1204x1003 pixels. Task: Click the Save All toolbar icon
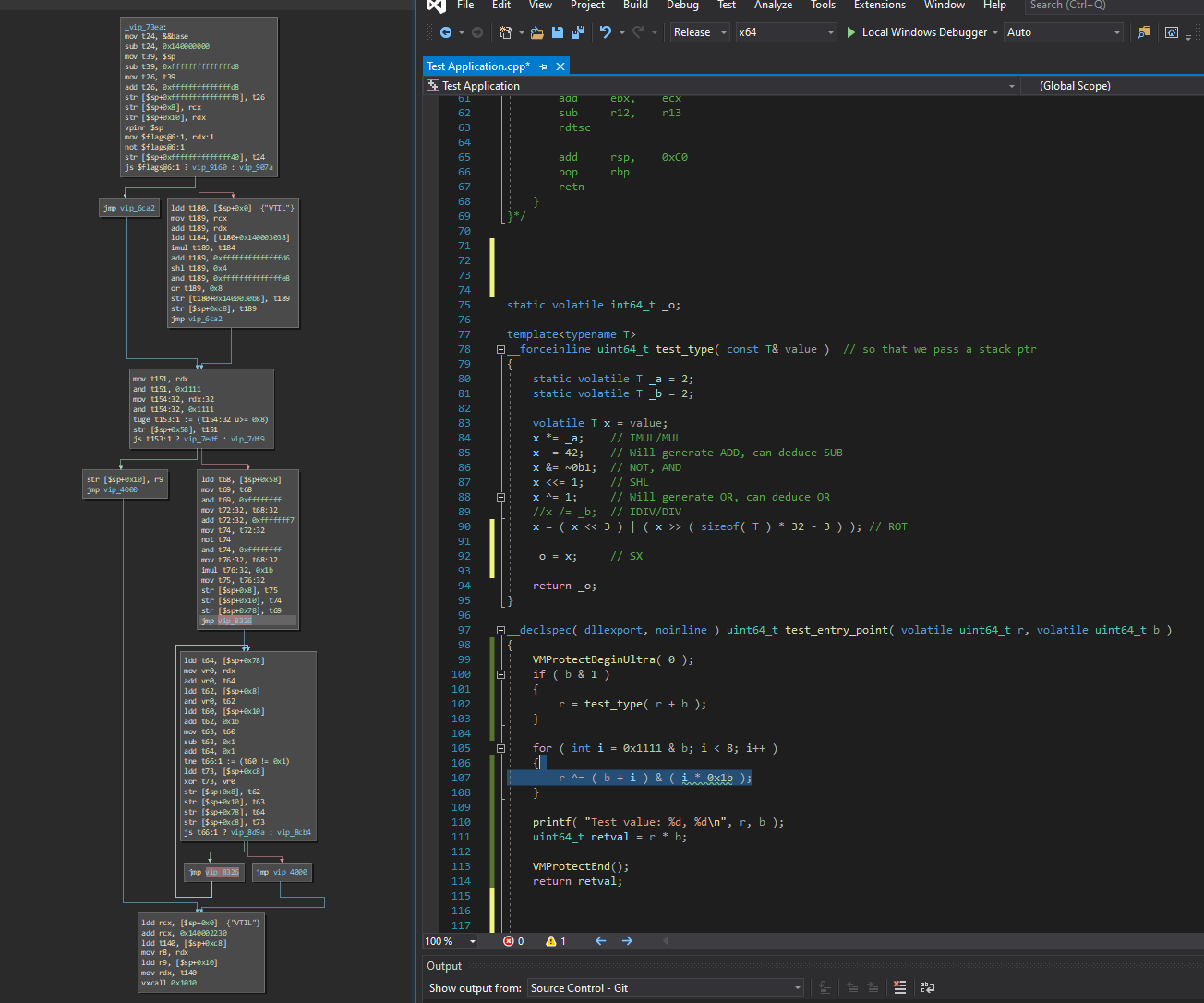coord(577,32)
